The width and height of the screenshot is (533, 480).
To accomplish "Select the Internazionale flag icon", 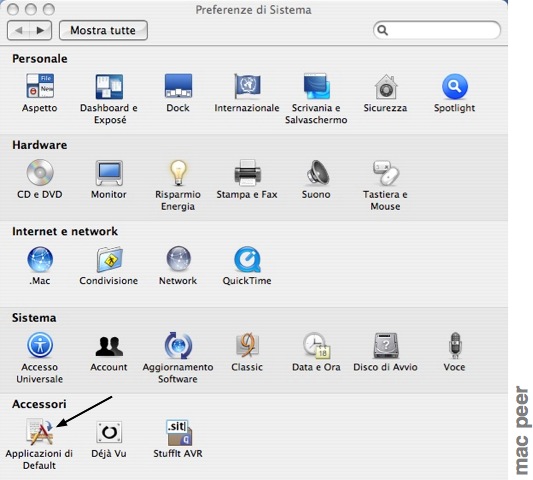I will 247,86.
